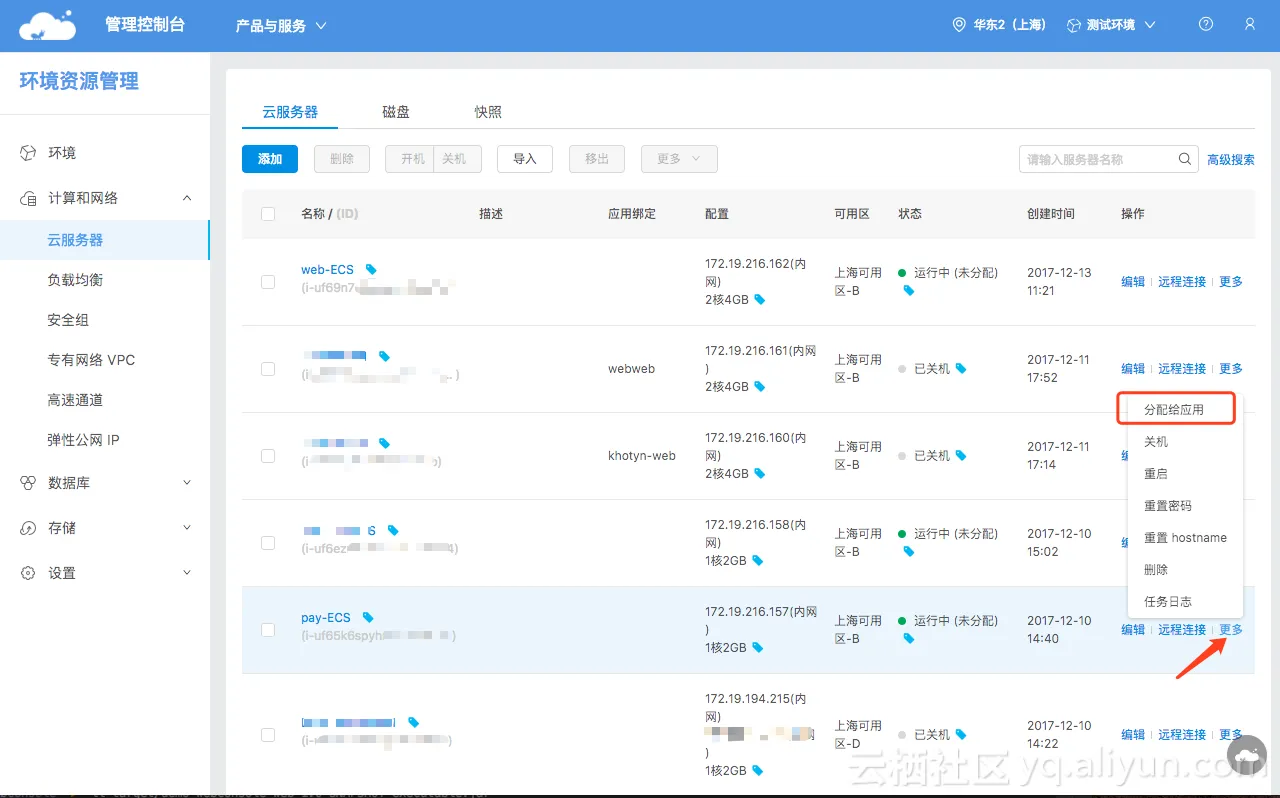The width and height of the screenshot is (1280, 798).
Task: Open the pay-ECS server name link
Action: pyautogui.click(x=326, y=618)
